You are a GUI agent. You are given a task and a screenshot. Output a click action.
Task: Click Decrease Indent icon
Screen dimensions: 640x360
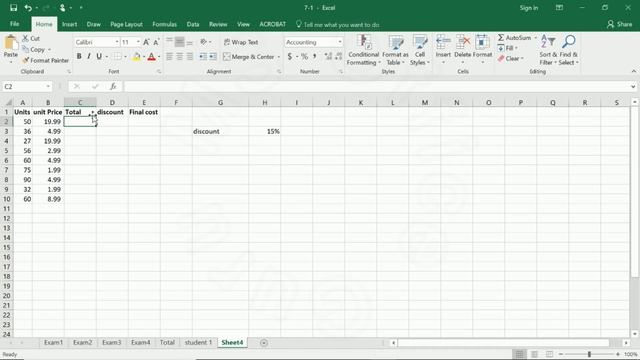[203, 56]
